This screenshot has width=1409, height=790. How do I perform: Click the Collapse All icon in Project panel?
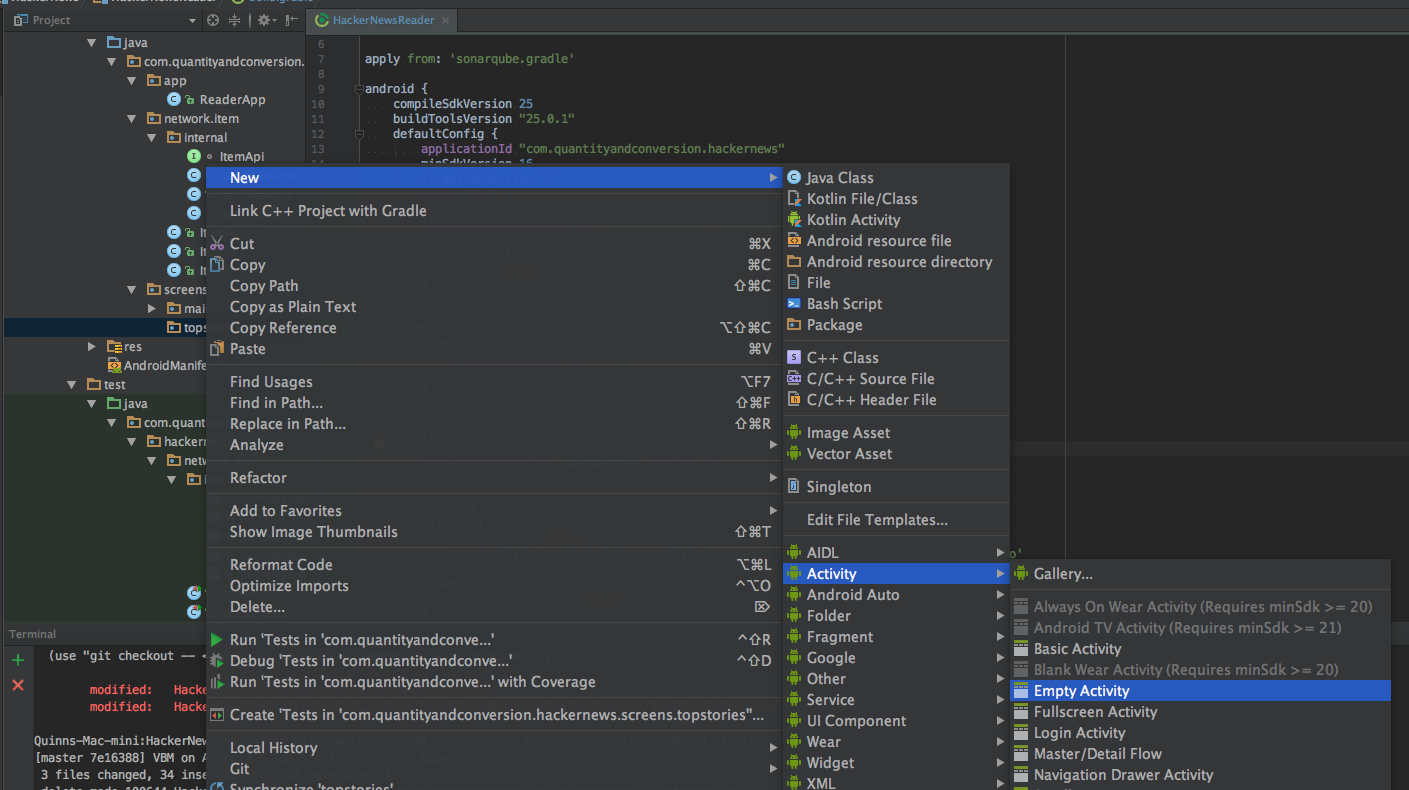235,20
